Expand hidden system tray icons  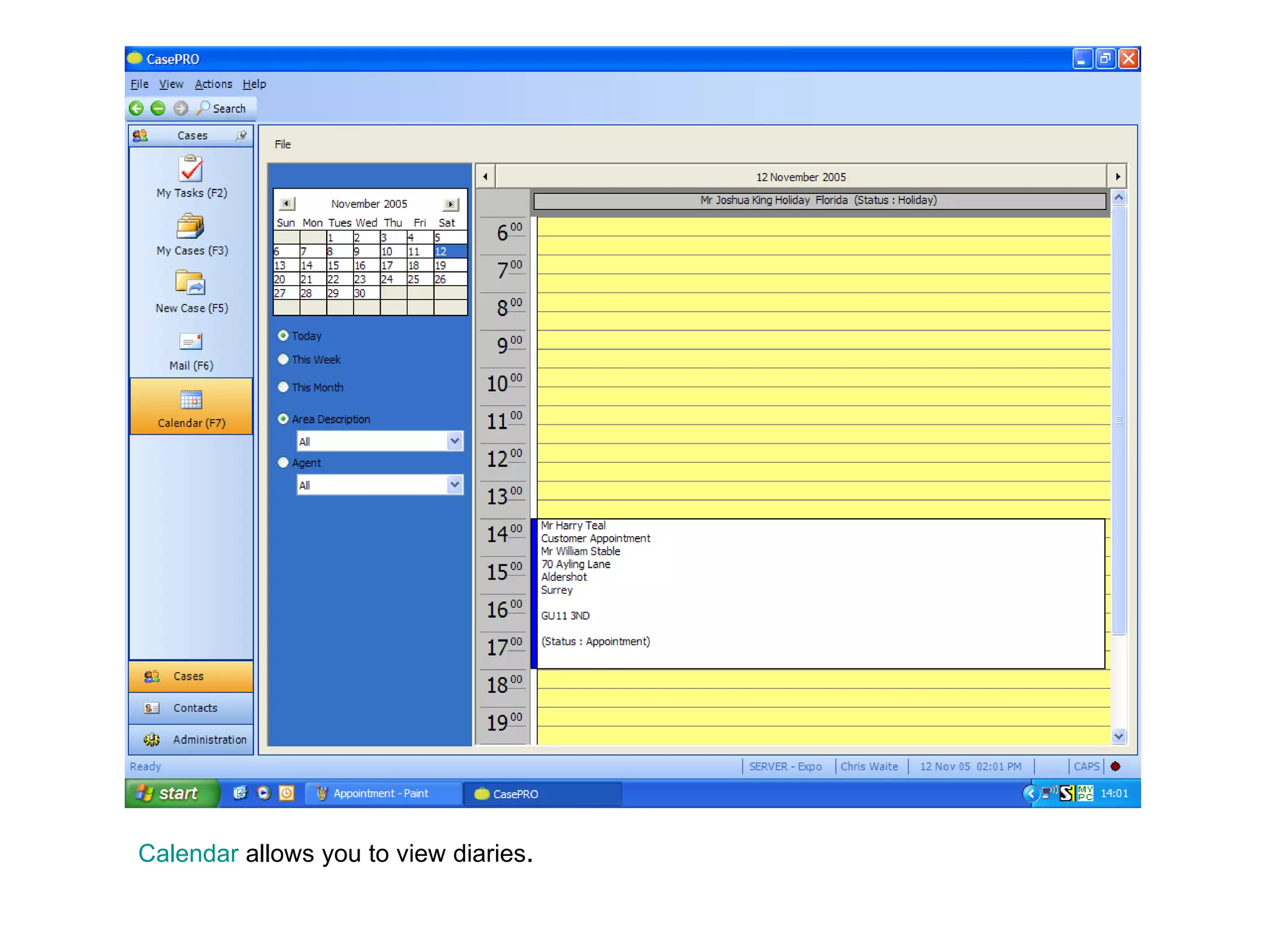click(1031, 793)
